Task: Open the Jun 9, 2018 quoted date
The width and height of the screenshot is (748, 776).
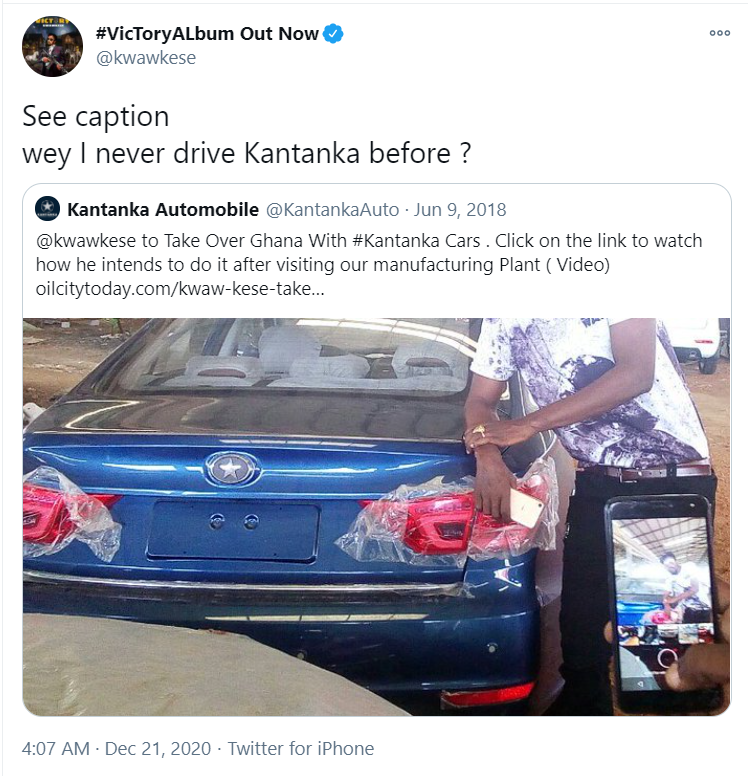Action: pyautogui.click(x=460, y=210)
